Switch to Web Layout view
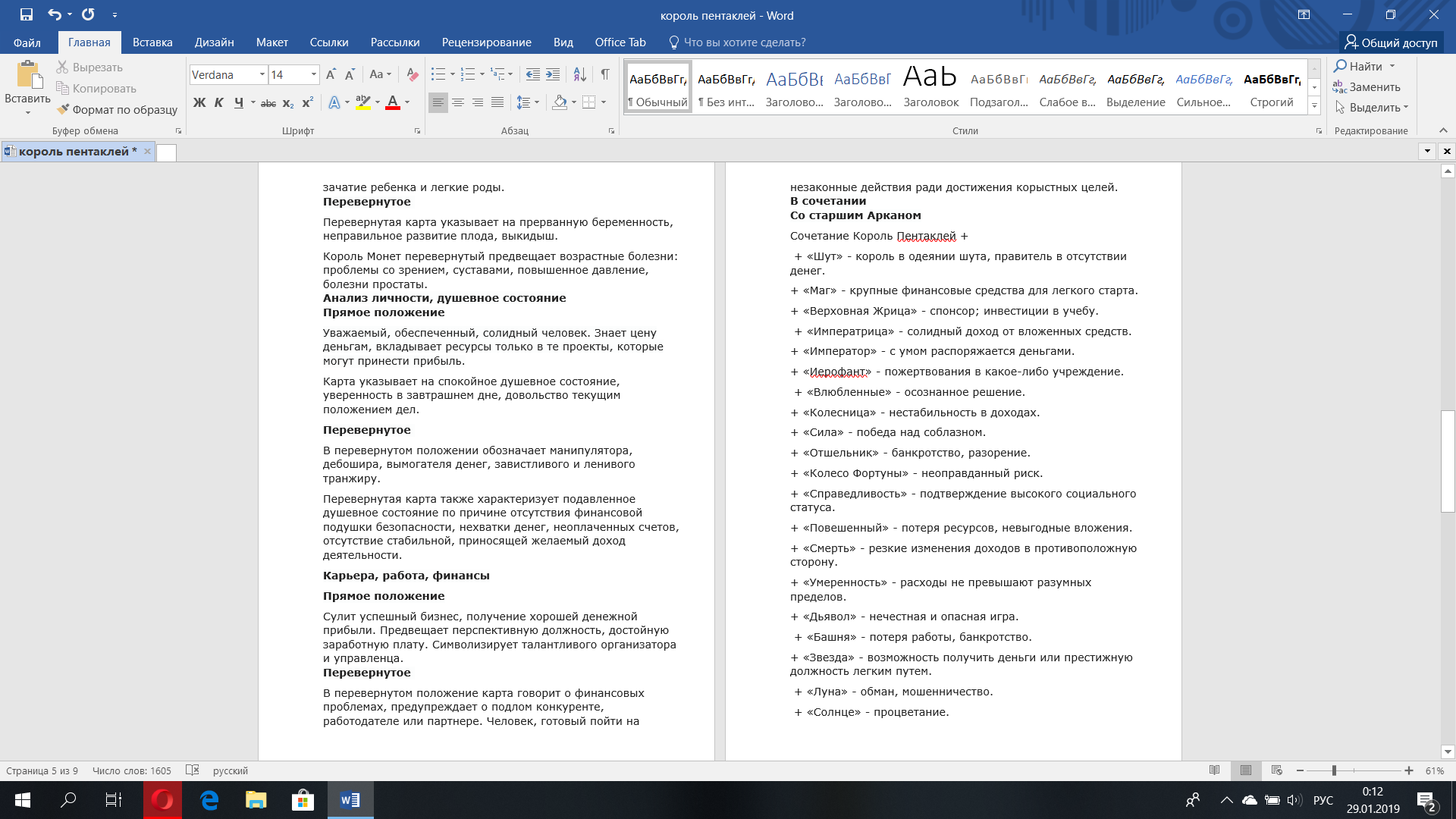Viewport: 1456px width, 819px height. point(1277,770)
